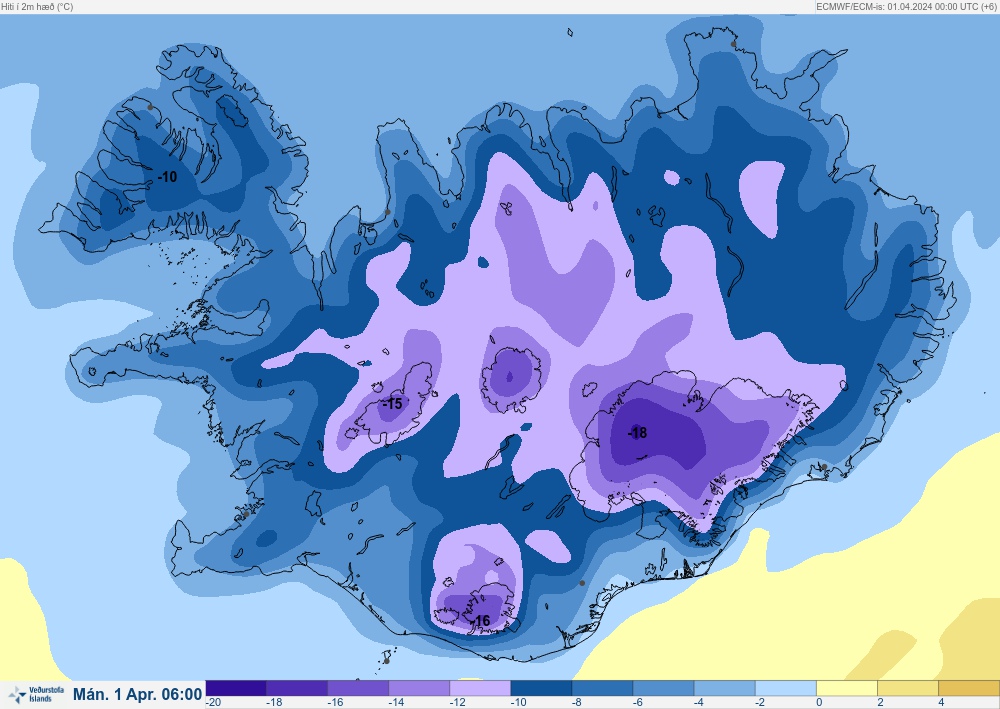Viewport: 1000px width, 709px height.
Task: Select the -10 to -8 dark blue swatch
Action: click(x=541, y=688)
